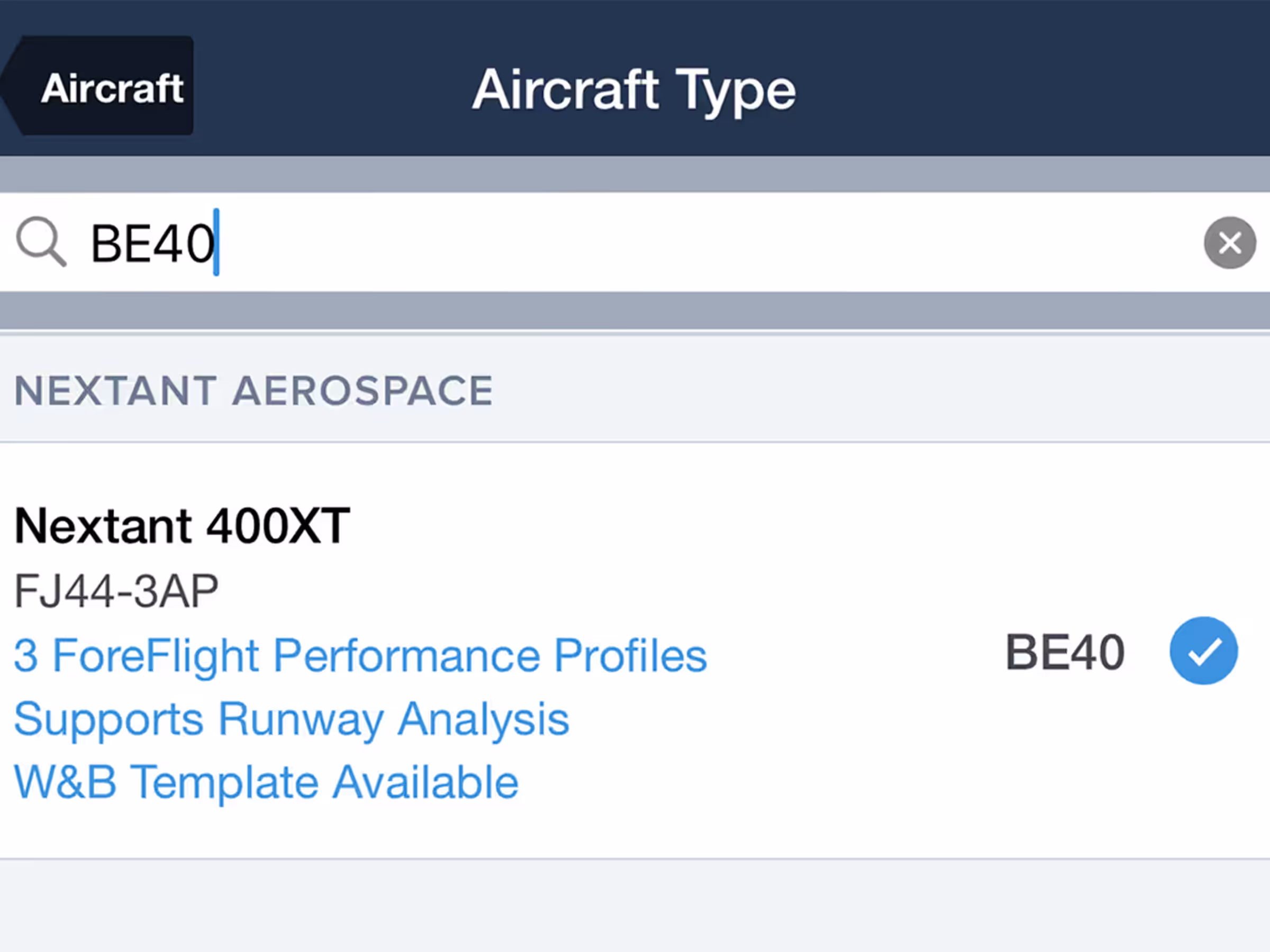Tap the Aircraft Type title
The image size is (1270, 952).
point(634,90)
